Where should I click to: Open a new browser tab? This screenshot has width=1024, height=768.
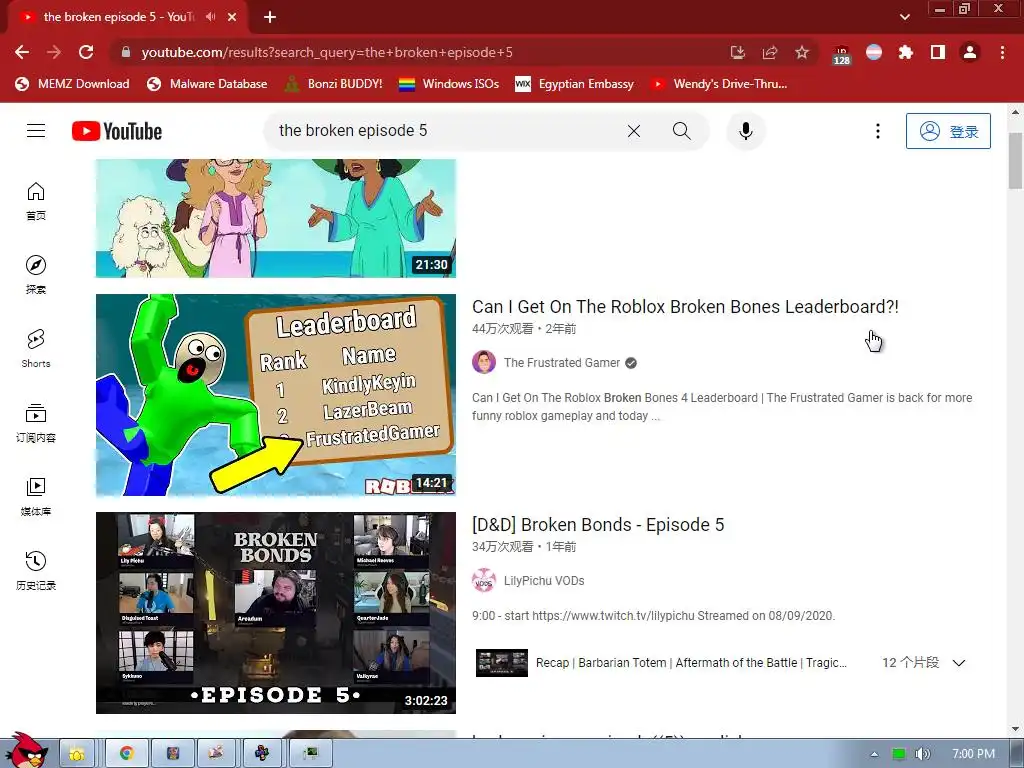[270, 17]
